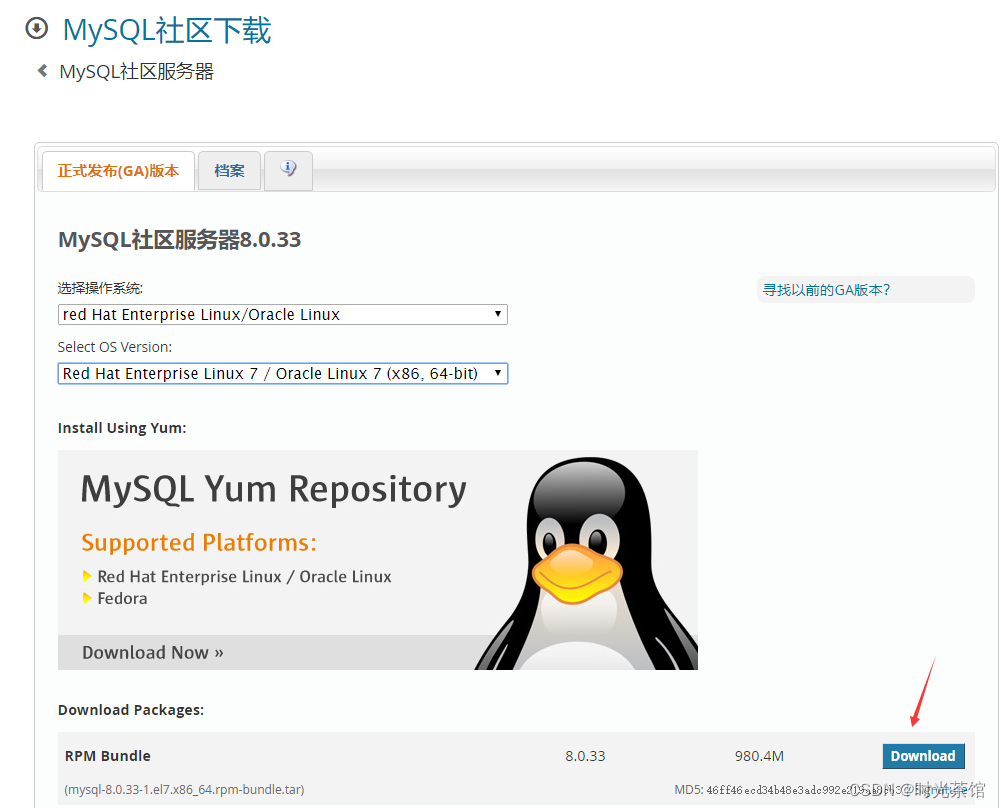Image resolution: width=1001 pixels, height=808 pixels.
Task: Open the Select OS Version dropdown
Action: [283, 373]
